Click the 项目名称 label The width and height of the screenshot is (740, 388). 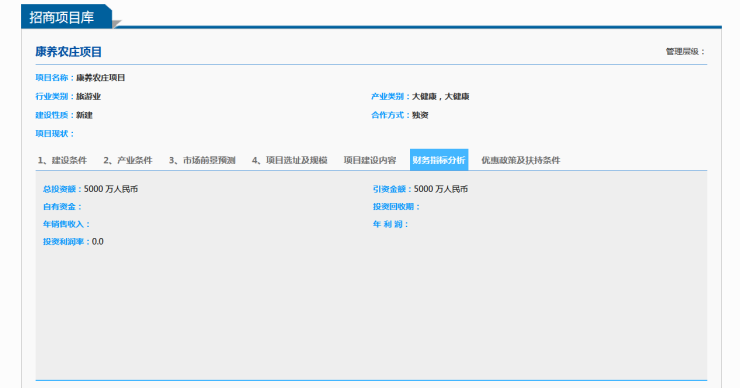pyautogui.click(x=55, y=78)
